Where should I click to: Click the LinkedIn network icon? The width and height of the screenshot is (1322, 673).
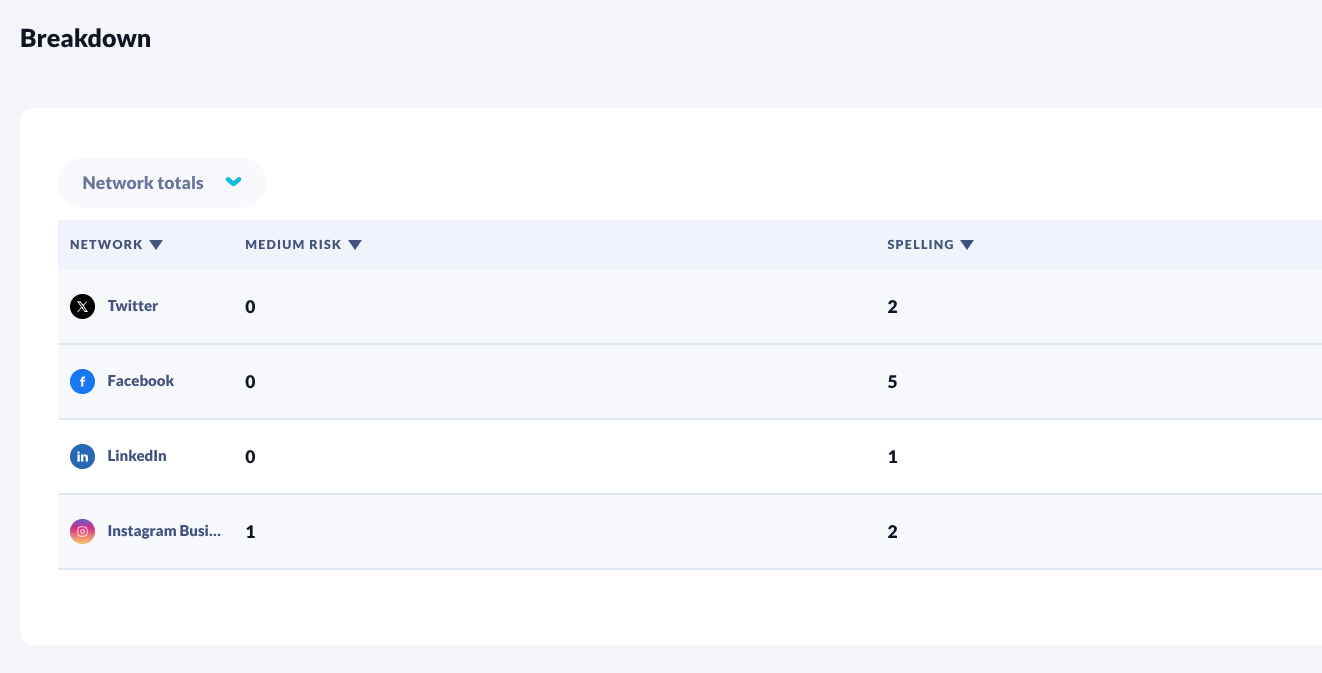pos(82,456)
